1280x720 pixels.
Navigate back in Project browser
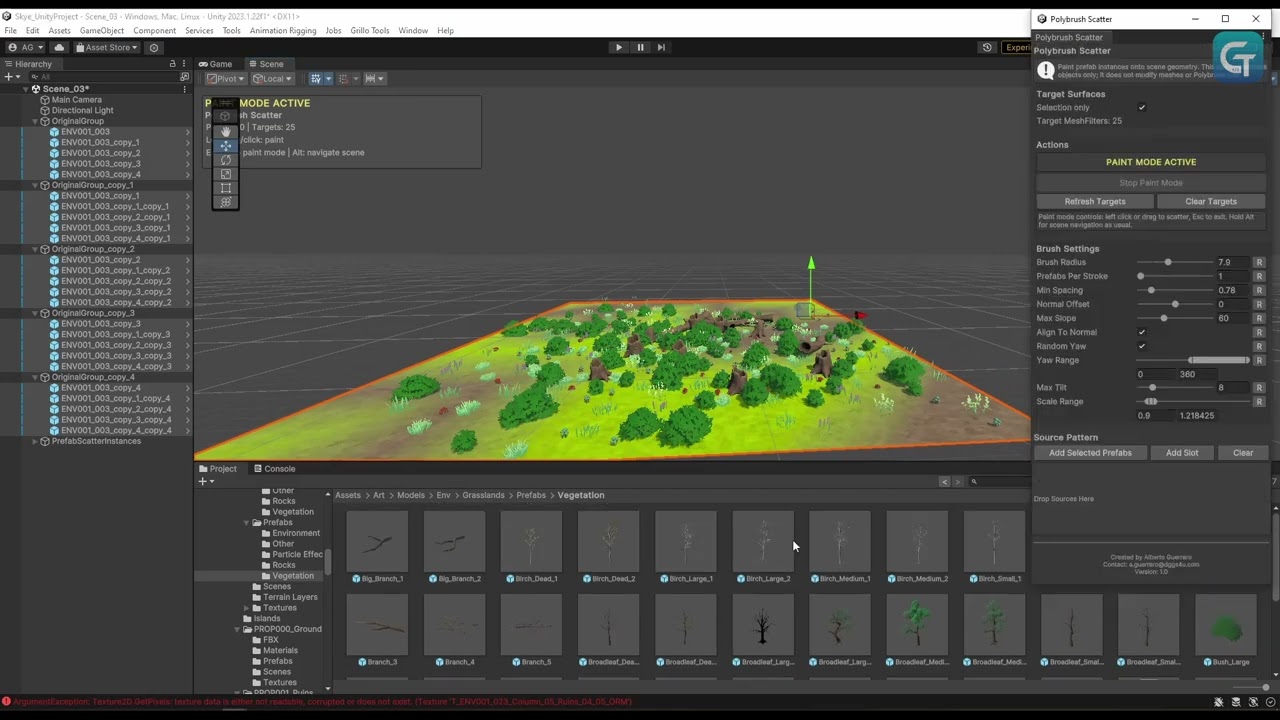(x=944, y=482)
